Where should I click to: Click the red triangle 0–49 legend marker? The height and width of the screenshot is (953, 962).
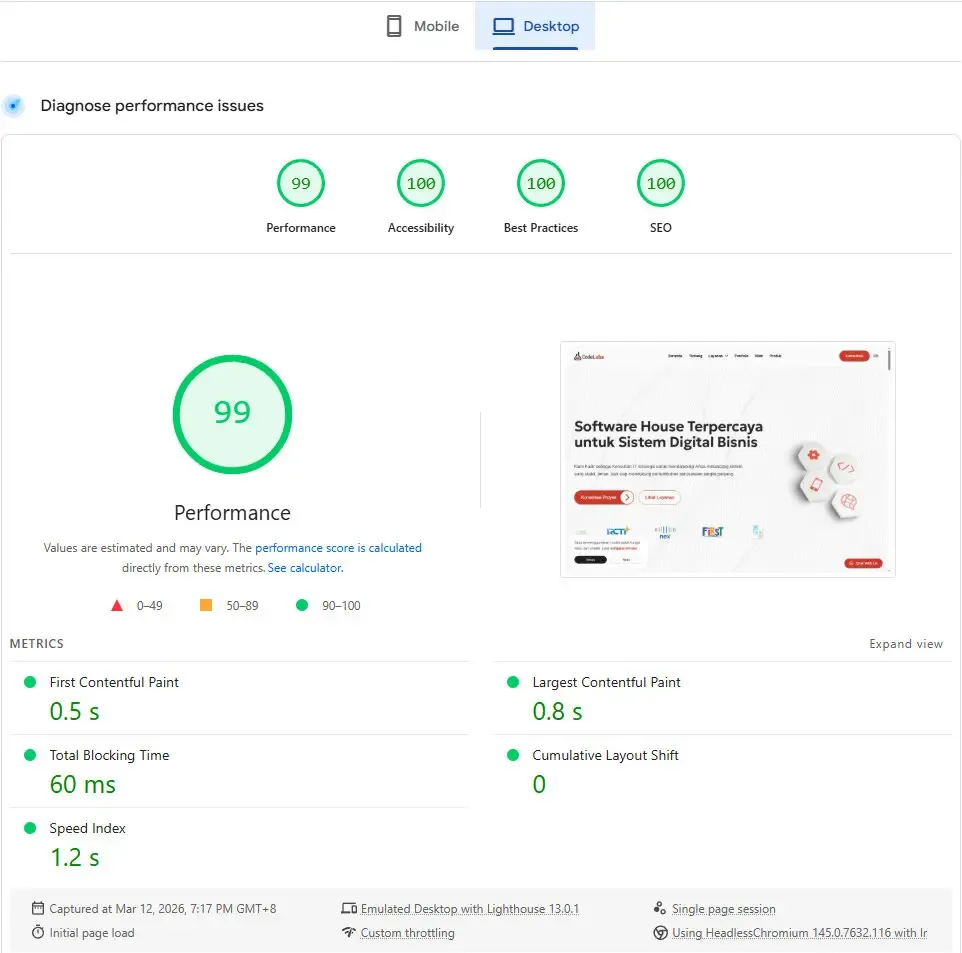pos(117,605)
